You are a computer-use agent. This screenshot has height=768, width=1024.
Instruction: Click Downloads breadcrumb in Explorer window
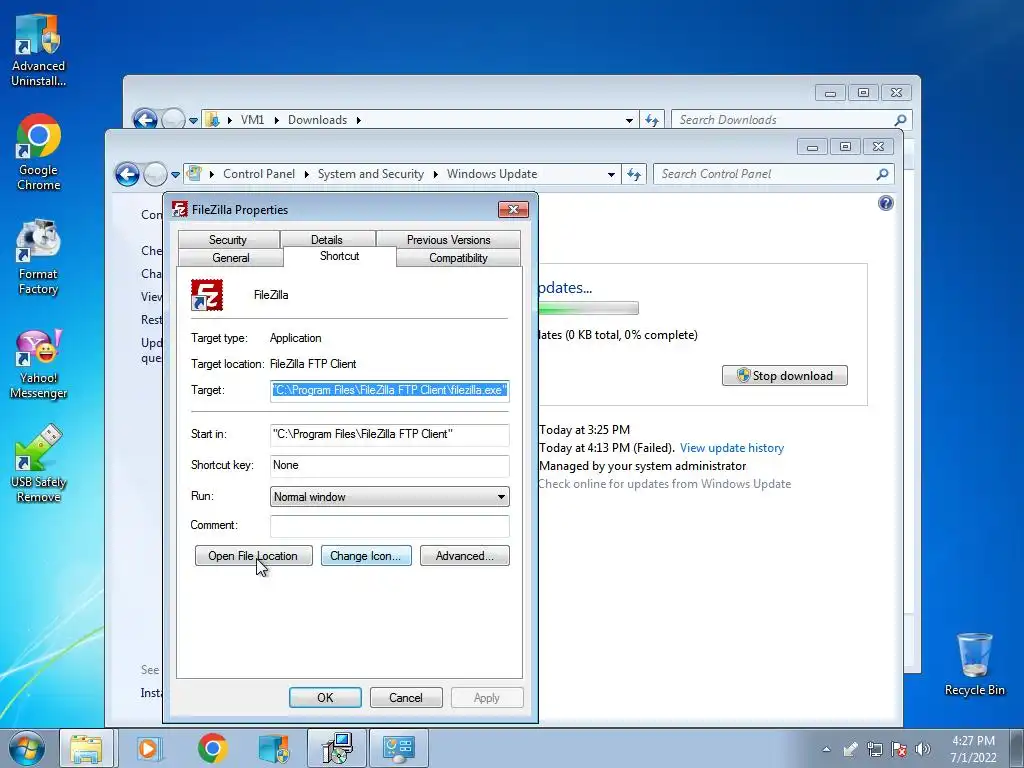click(x=317, y=120)
